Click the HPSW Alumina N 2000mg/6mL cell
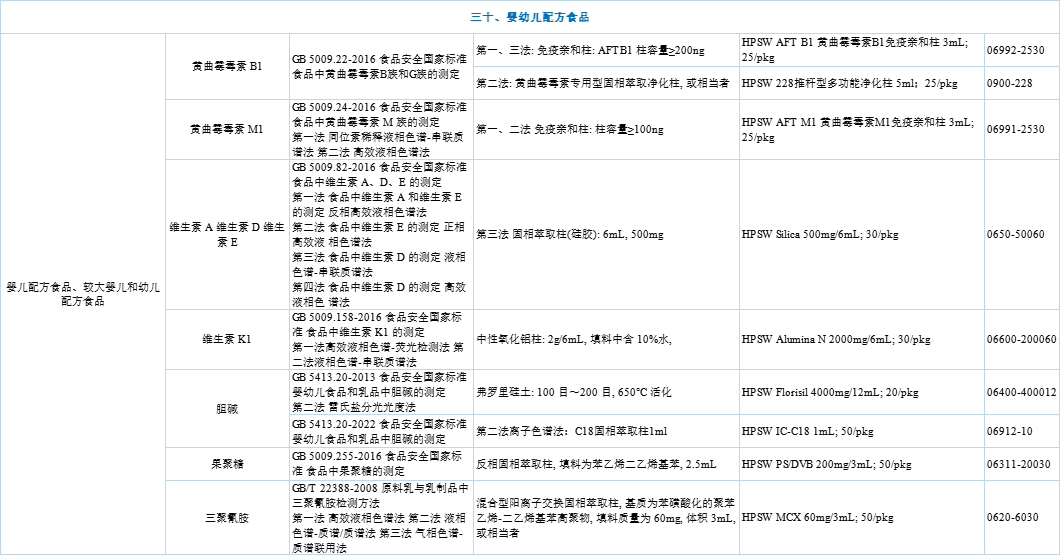 pyautogui.click(x=861, y=340)
